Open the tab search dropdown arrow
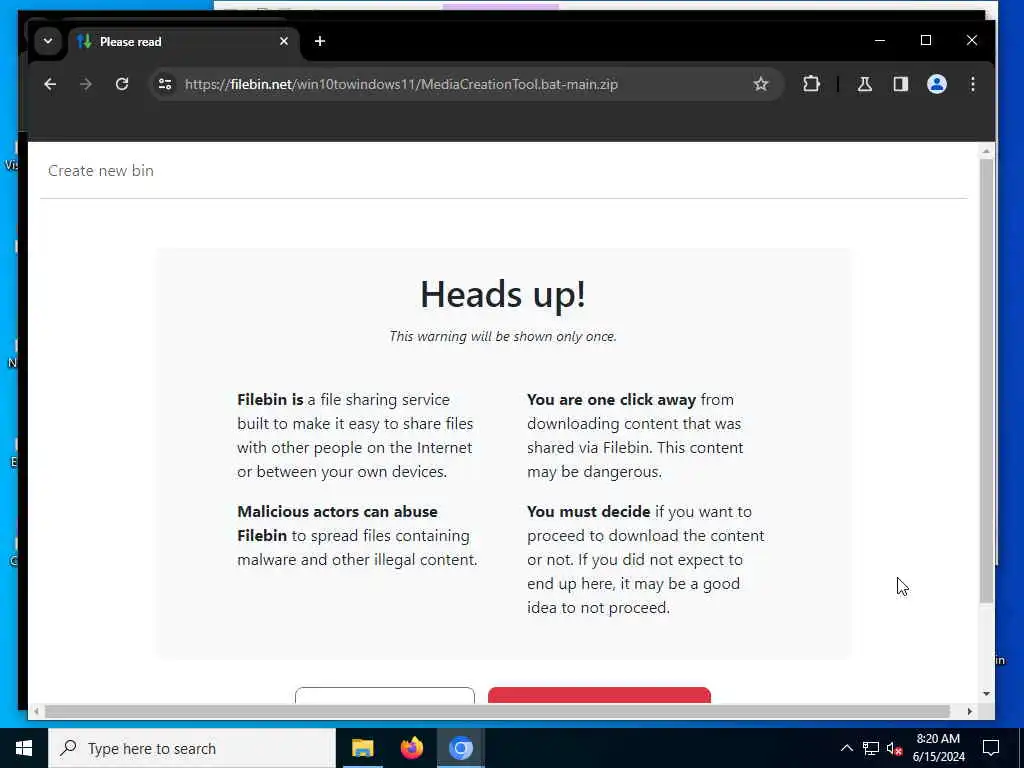1024x768 pixels. pyautogui.click(x=48, y=41)
